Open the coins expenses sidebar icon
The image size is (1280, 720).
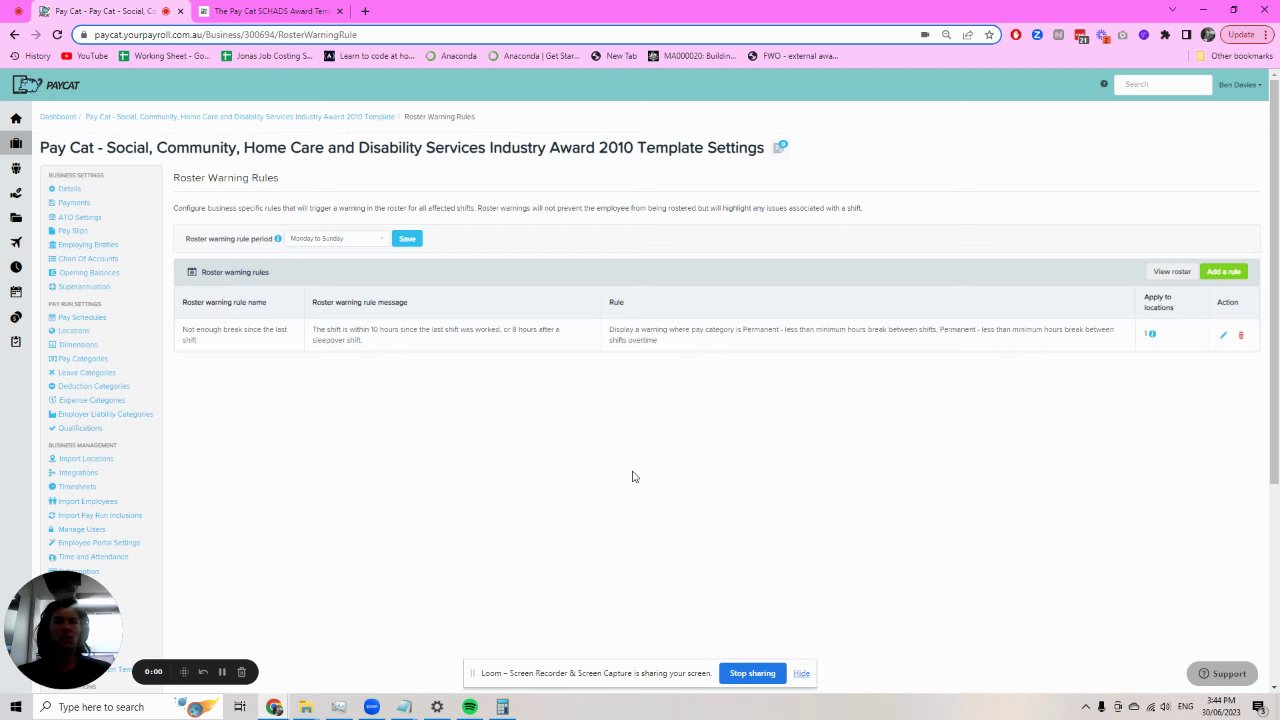pyautogui.click(x=16, y=317)
